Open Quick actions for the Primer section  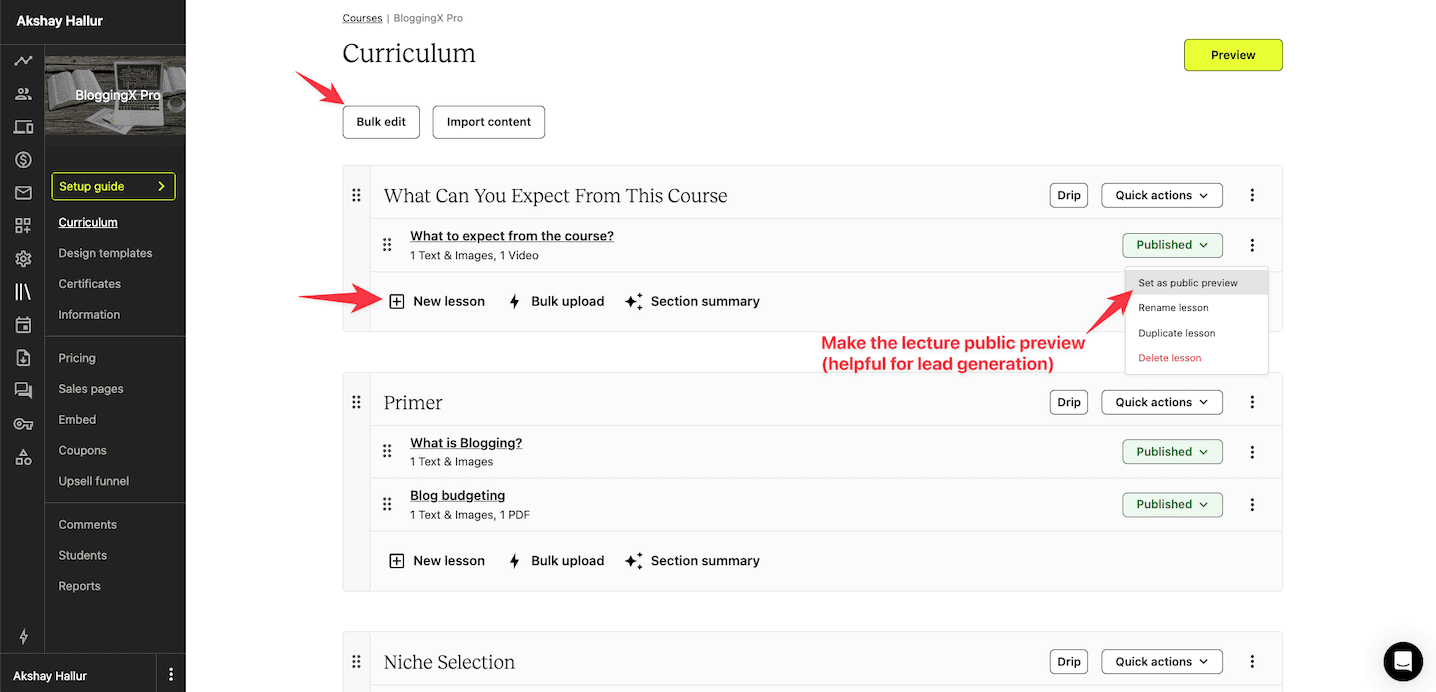[1161, 401]
